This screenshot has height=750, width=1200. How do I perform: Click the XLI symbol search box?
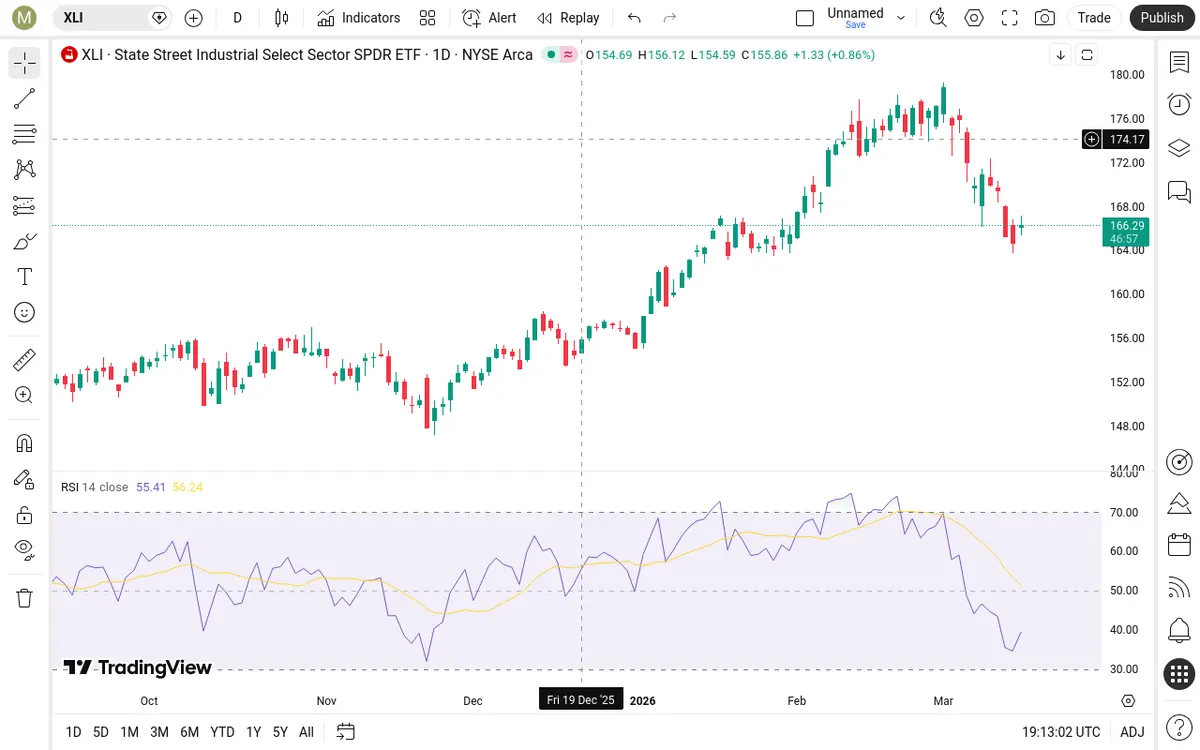pyautogui.click(x=111, y=17)
